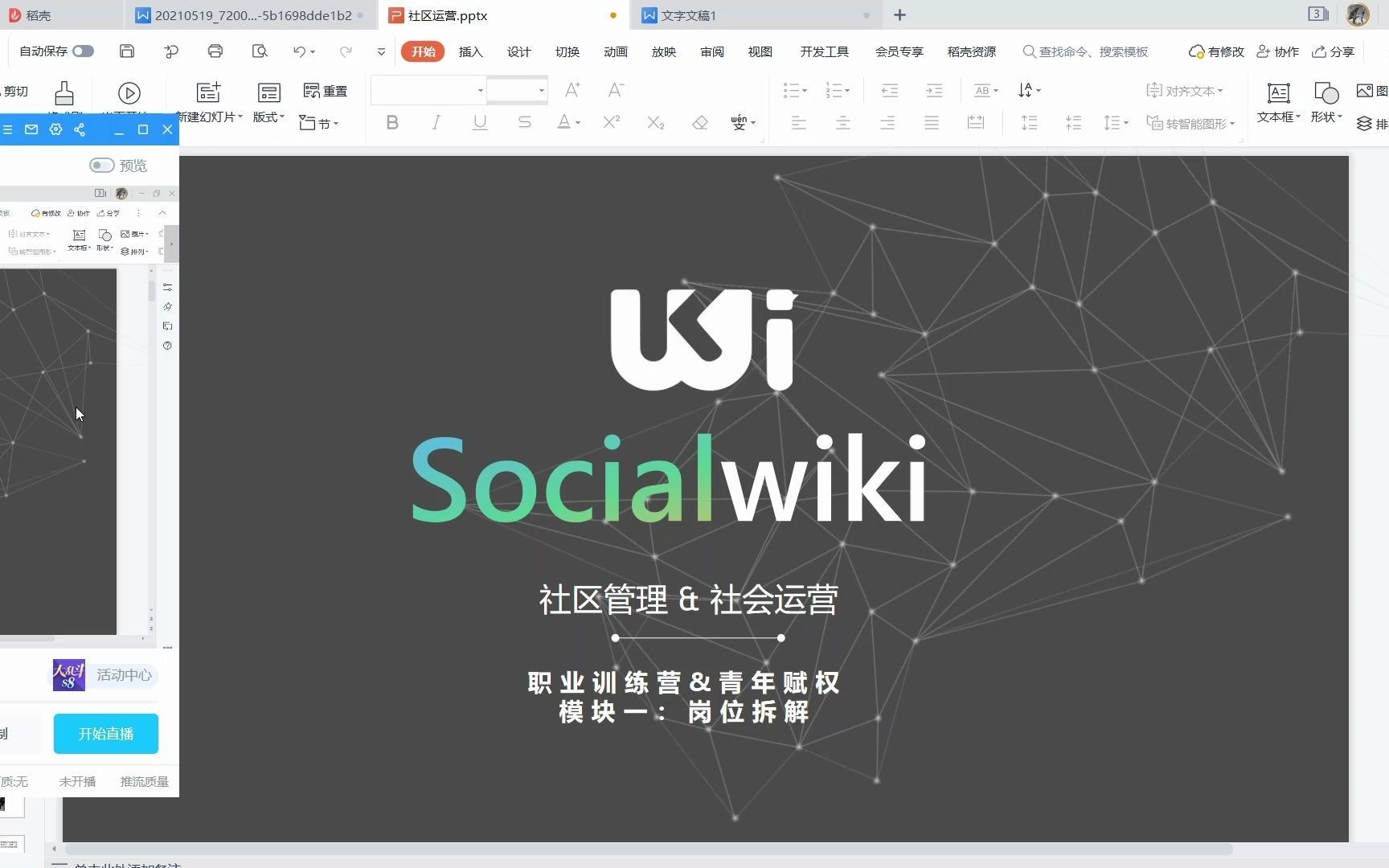Apply Superscript formatting

(x=612, y=122)
